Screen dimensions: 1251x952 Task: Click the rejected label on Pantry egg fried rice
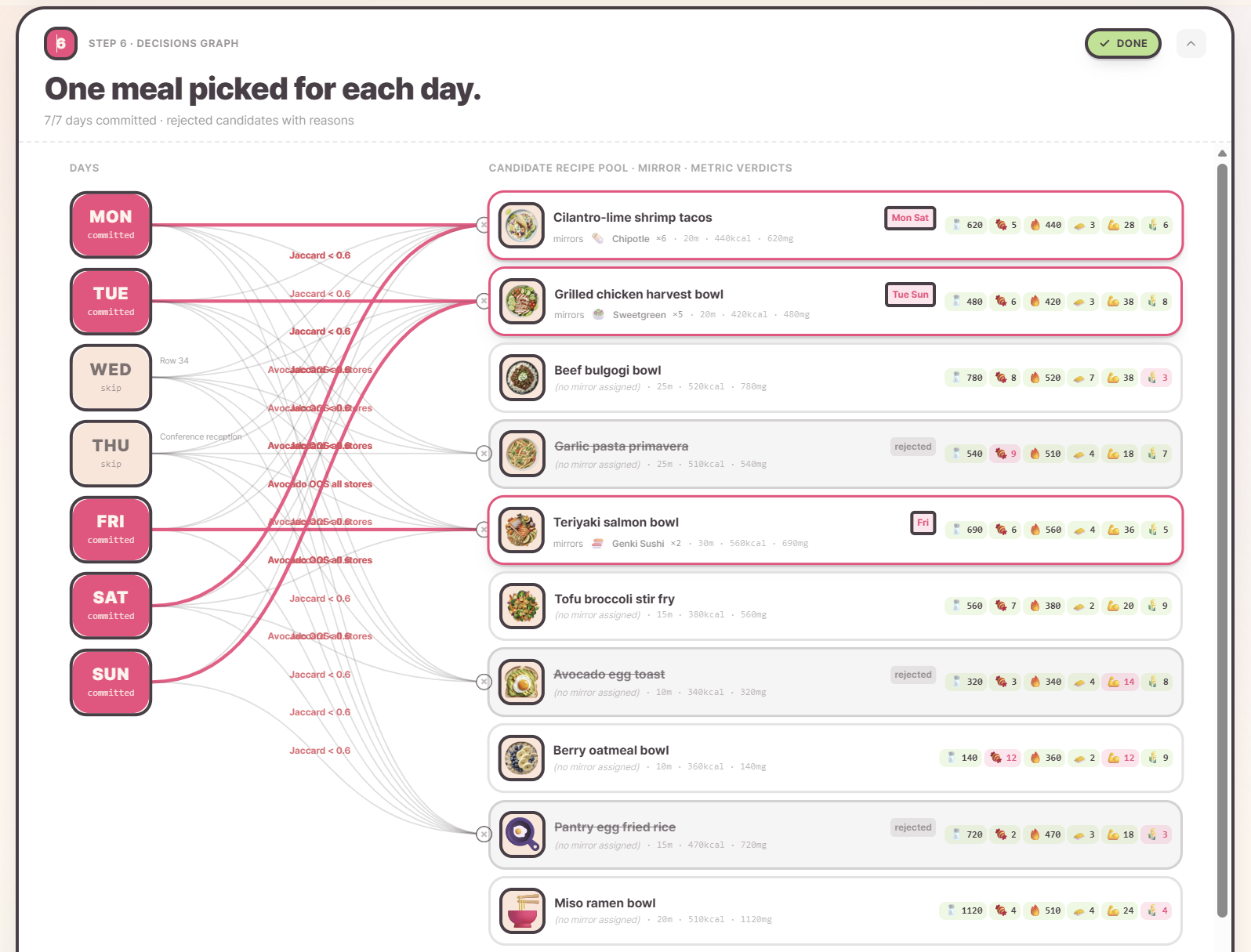[913, 827]
